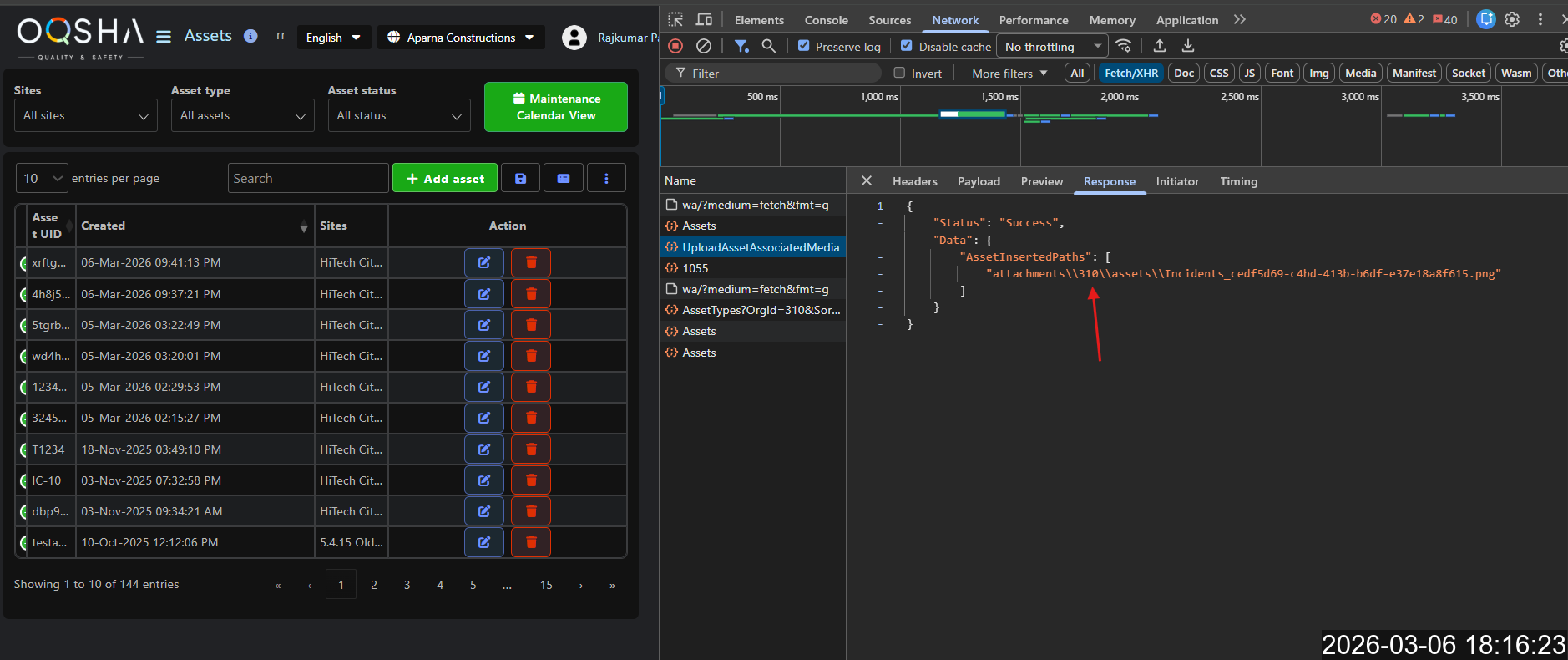Image resolution: width=1568 pixels, height=660 pixels.
Task: Click the Add asset button
Action: tap(445, 178)
